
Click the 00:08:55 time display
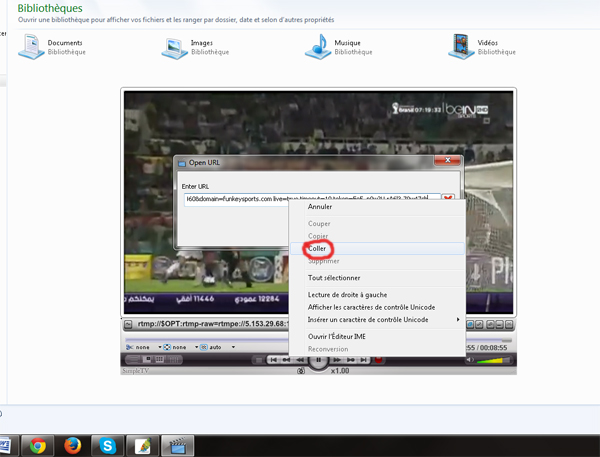[494, 348]
